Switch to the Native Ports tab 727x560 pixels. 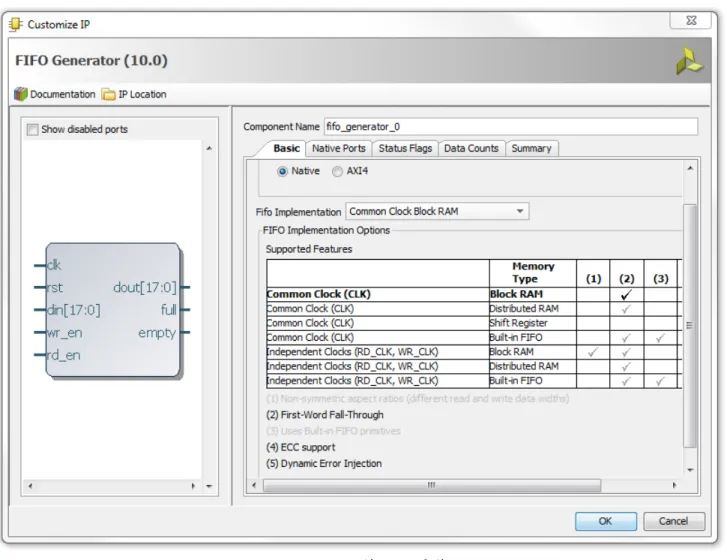338,148
